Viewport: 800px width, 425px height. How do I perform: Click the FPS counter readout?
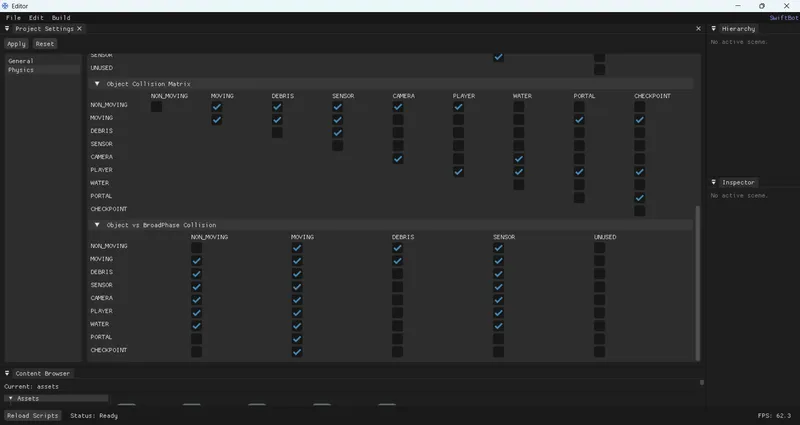774,416
